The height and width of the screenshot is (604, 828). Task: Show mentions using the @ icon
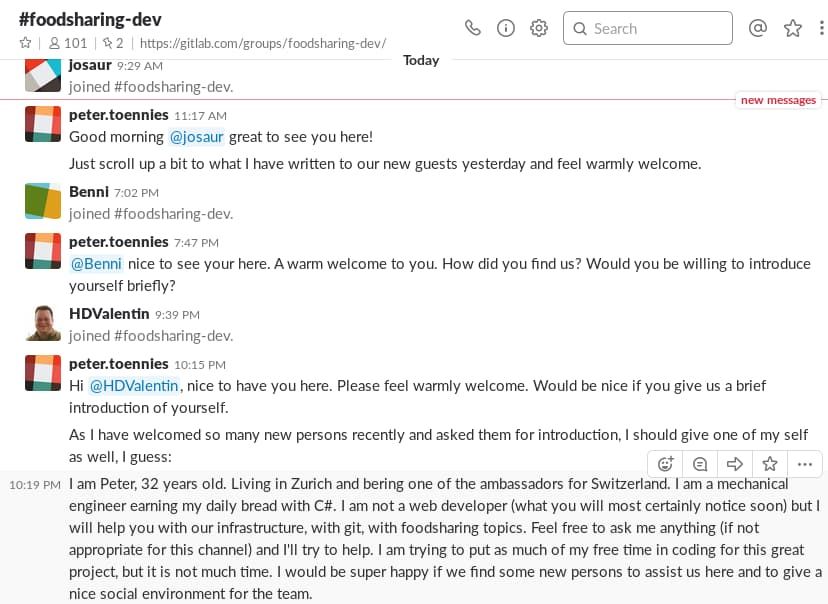click(x=758, y=27)
